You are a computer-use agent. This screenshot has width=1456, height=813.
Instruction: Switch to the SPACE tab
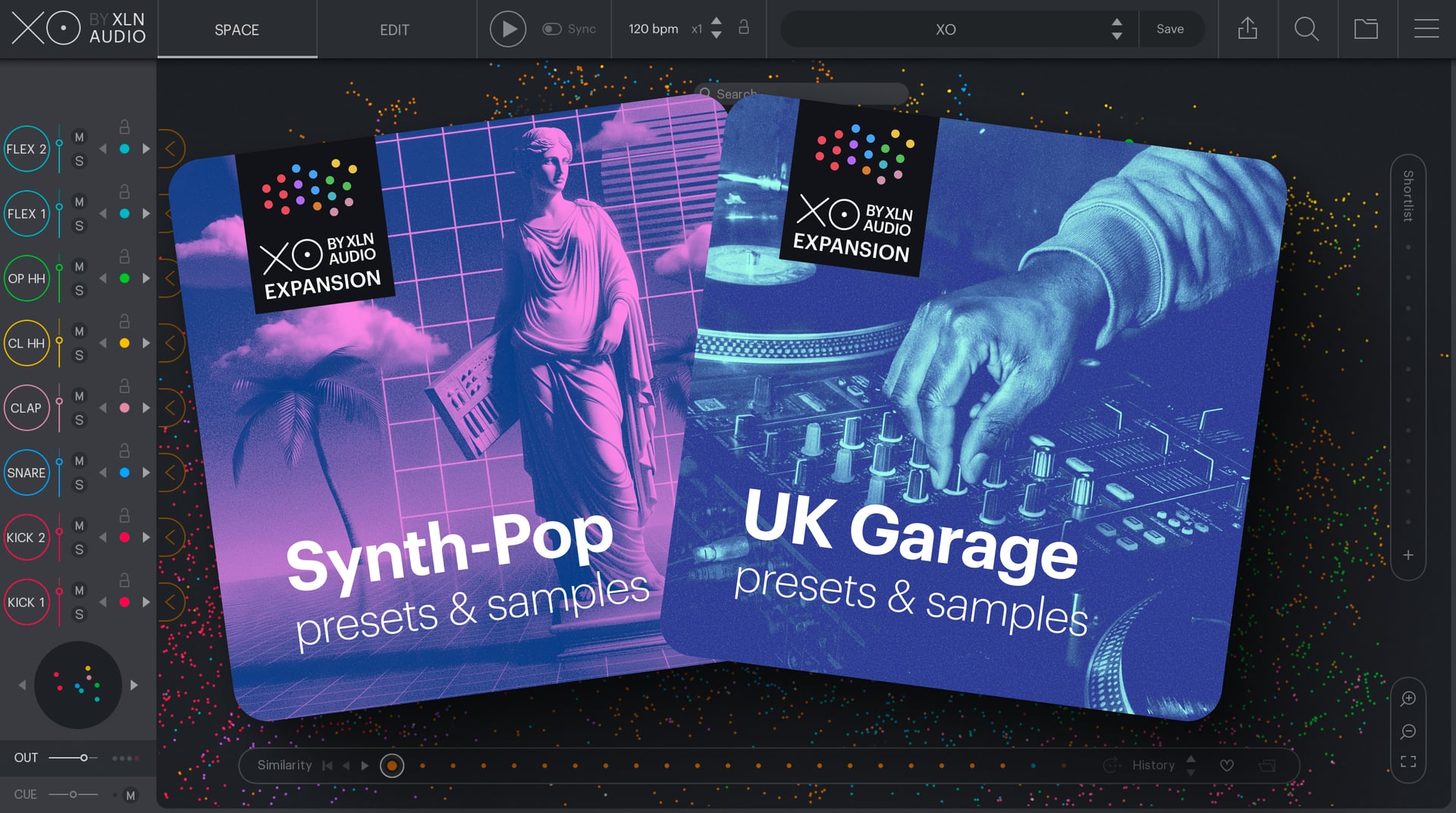tap(237, 30)
